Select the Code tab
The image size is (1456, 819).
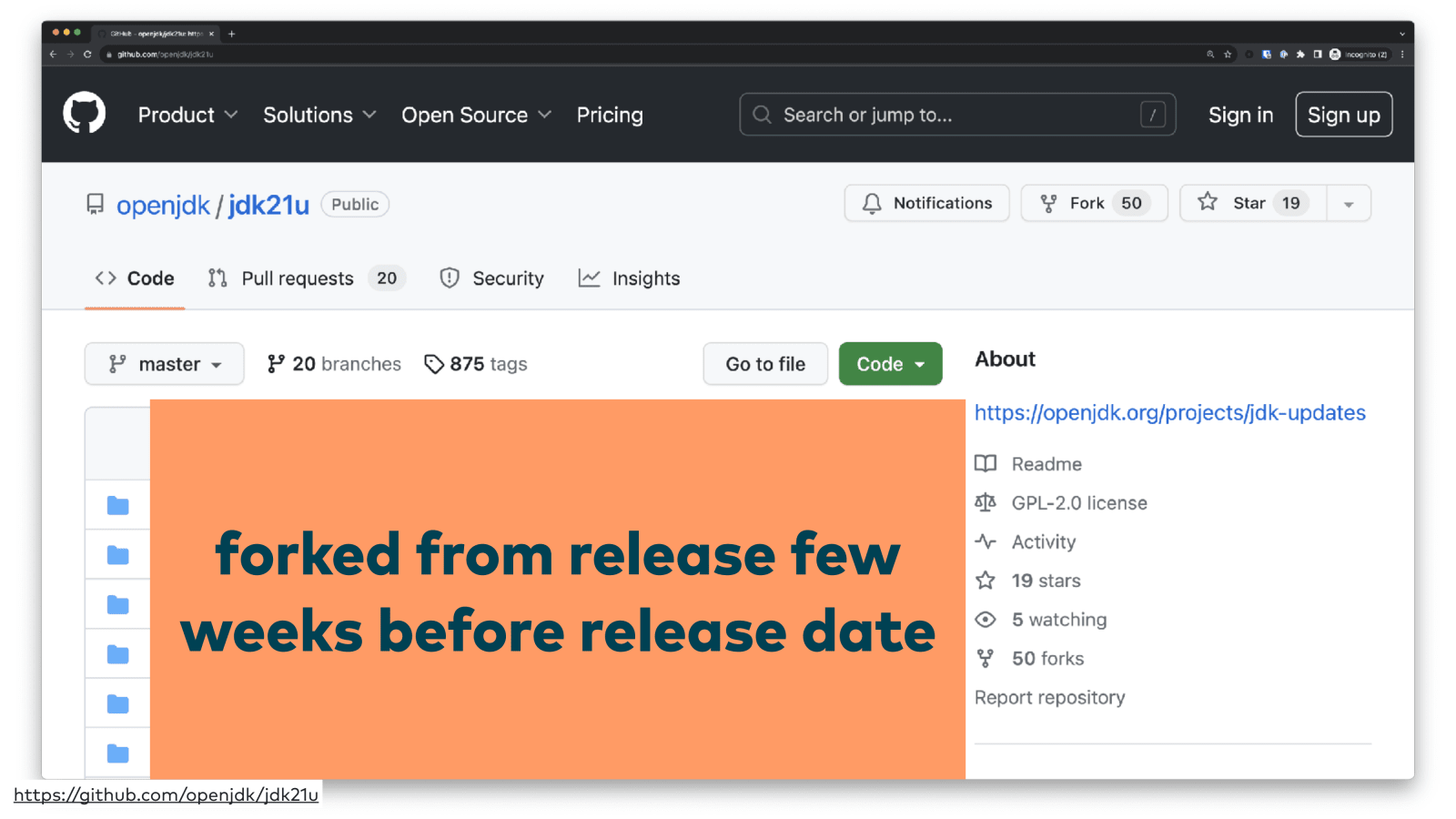(135, 278)
